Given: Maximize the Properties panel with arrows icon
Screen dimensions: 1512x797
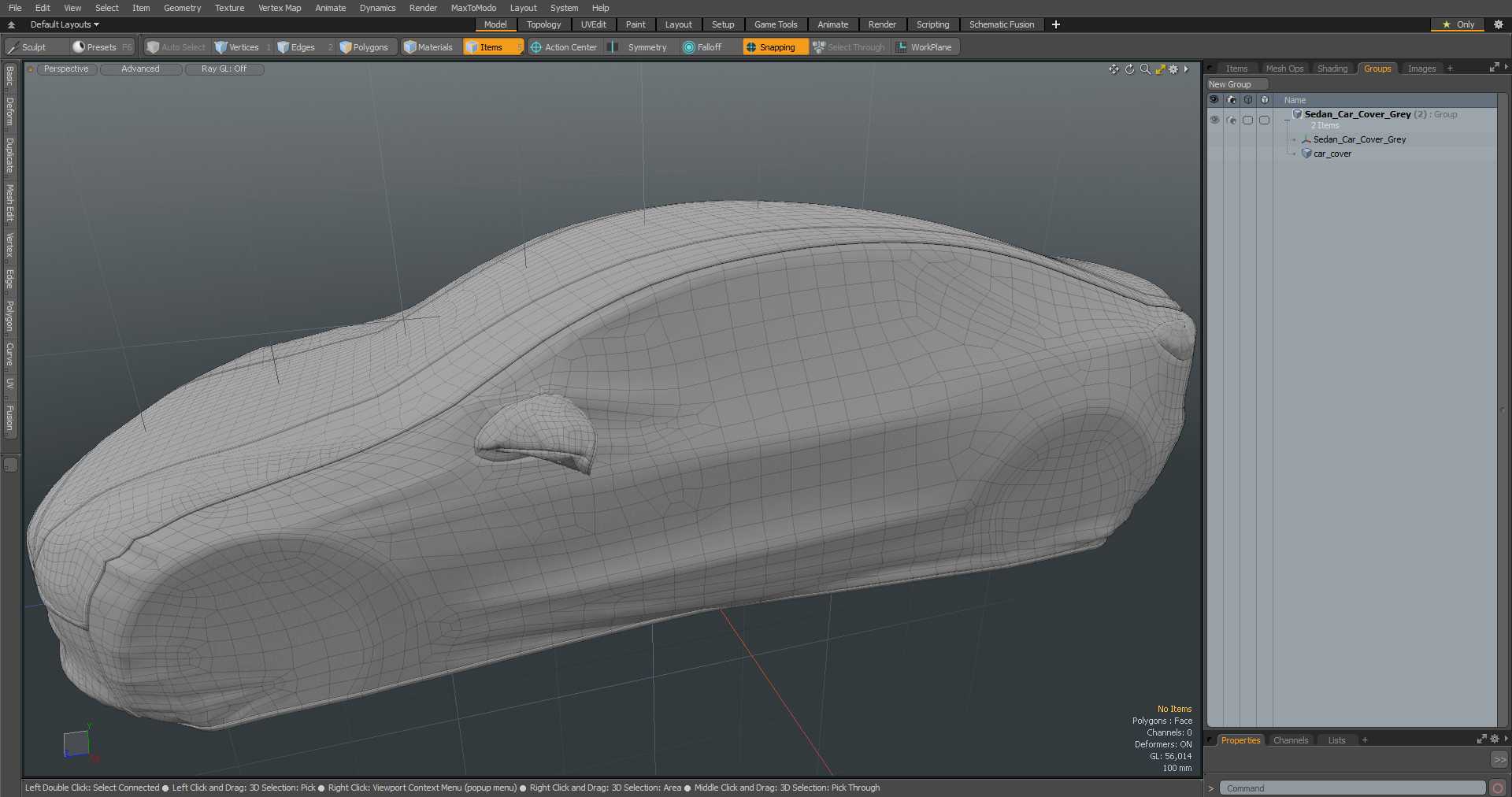Looking at the screenshot, I should coord(1481,739).
